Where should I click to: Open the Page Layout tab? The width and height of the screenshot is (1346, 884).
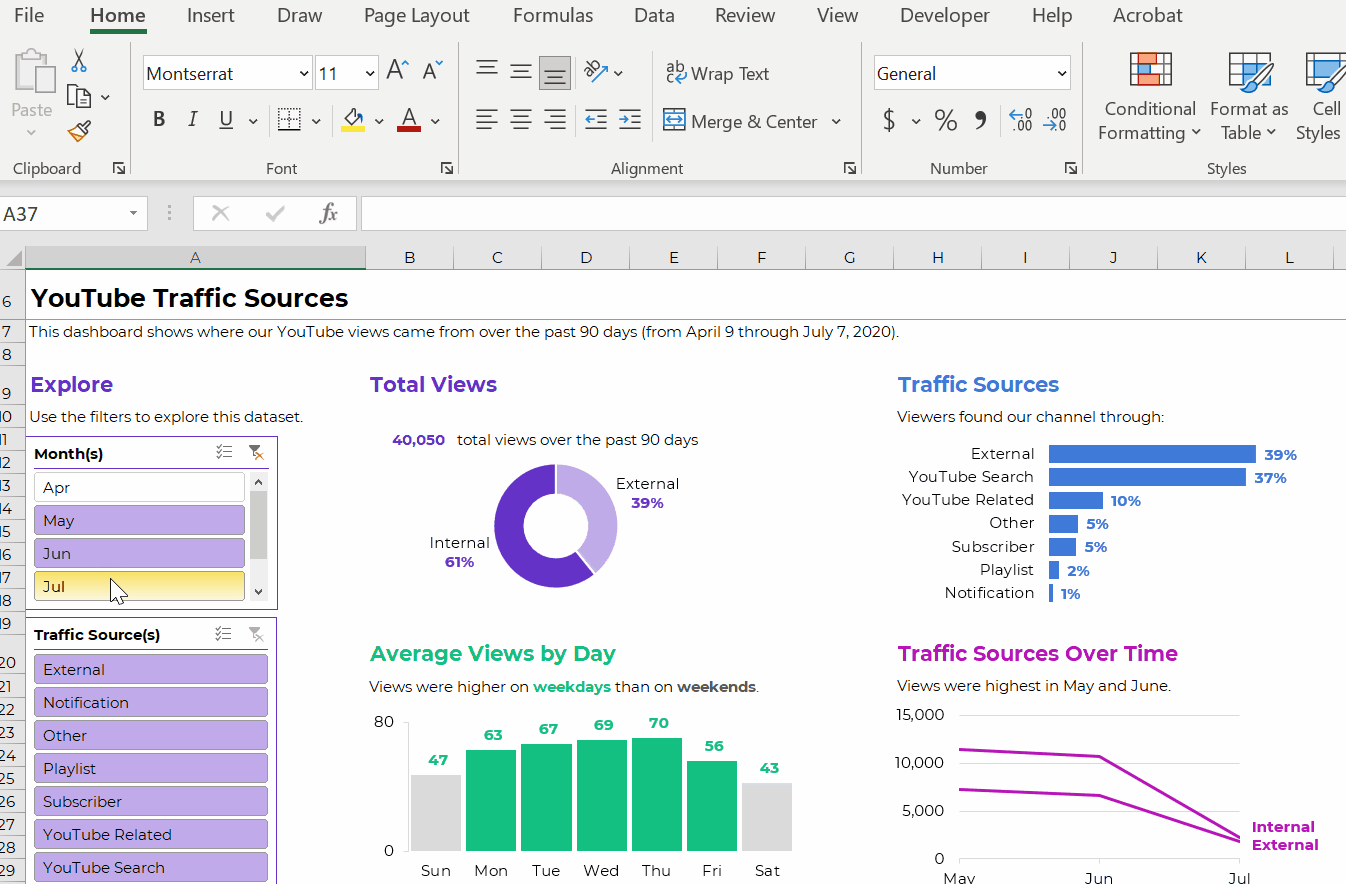coord(416,15)
